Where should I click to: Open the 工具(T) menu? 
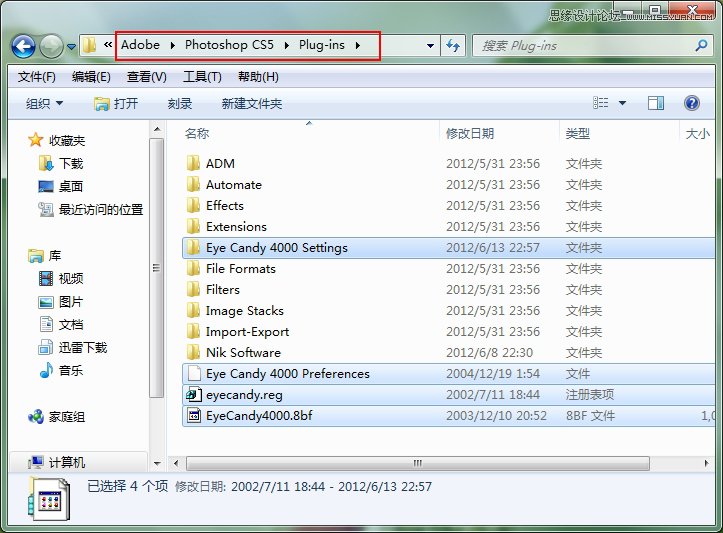point(202,77)
